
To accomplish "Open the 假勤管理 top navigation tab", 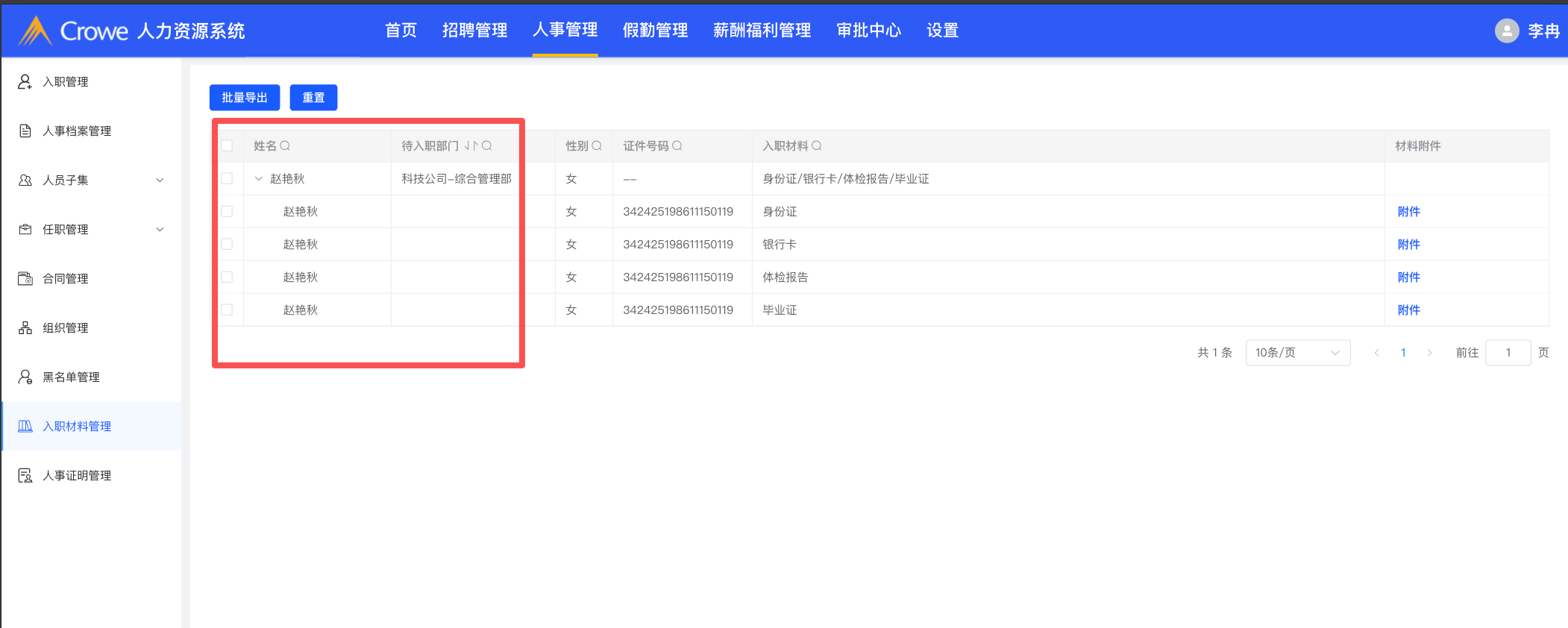I will click(x=655, y=31).
